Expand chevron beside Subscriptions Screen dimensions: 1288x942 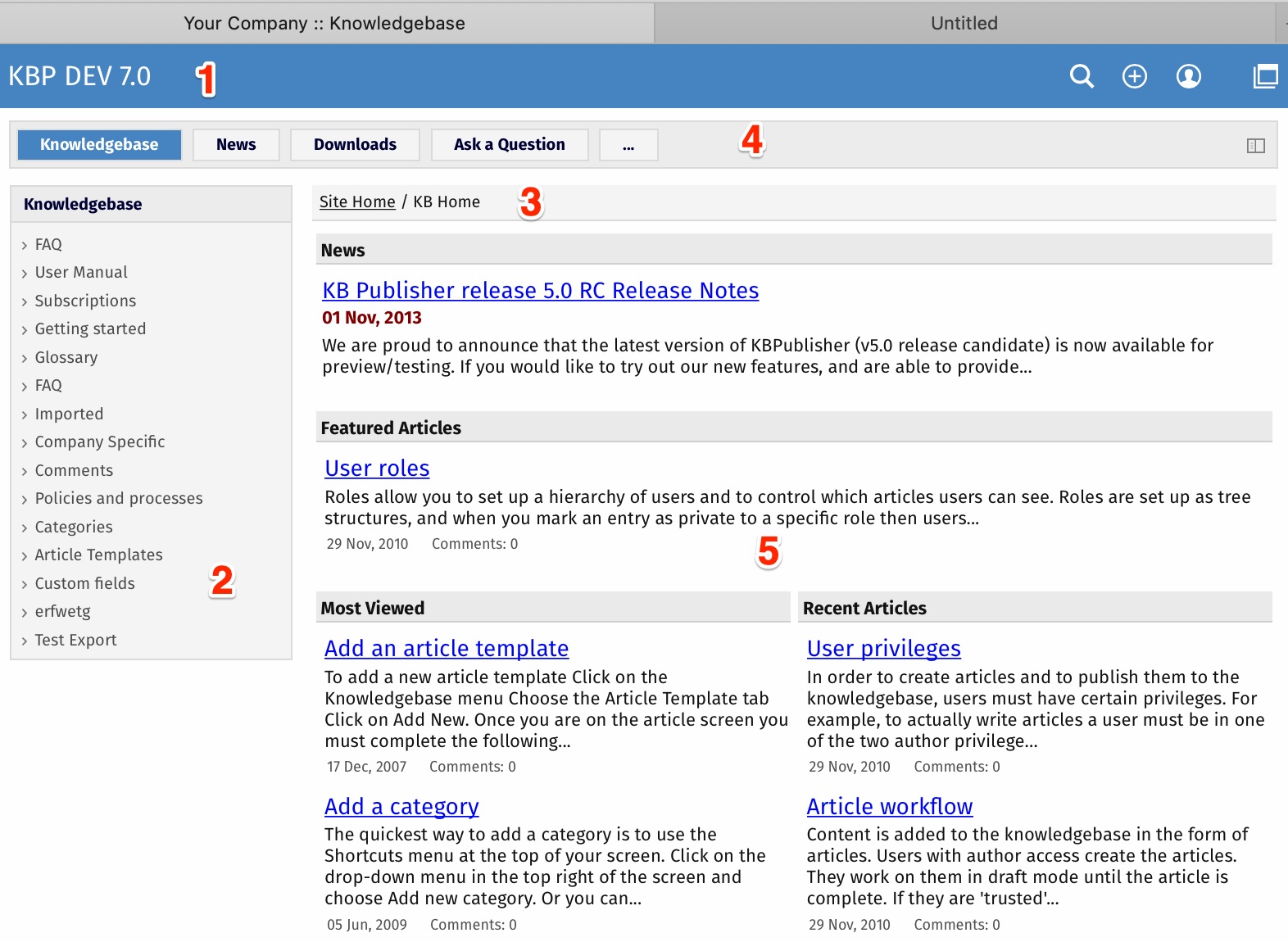(x=25, y=301)
